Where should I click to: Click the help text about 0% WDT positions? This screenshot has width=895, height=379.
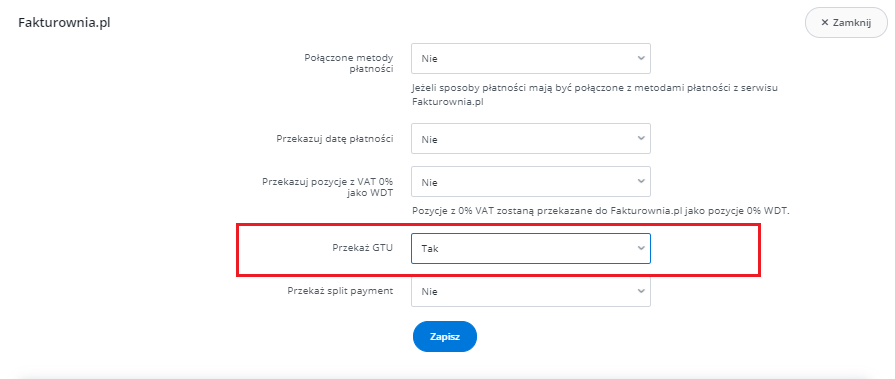tap(600, 211)
